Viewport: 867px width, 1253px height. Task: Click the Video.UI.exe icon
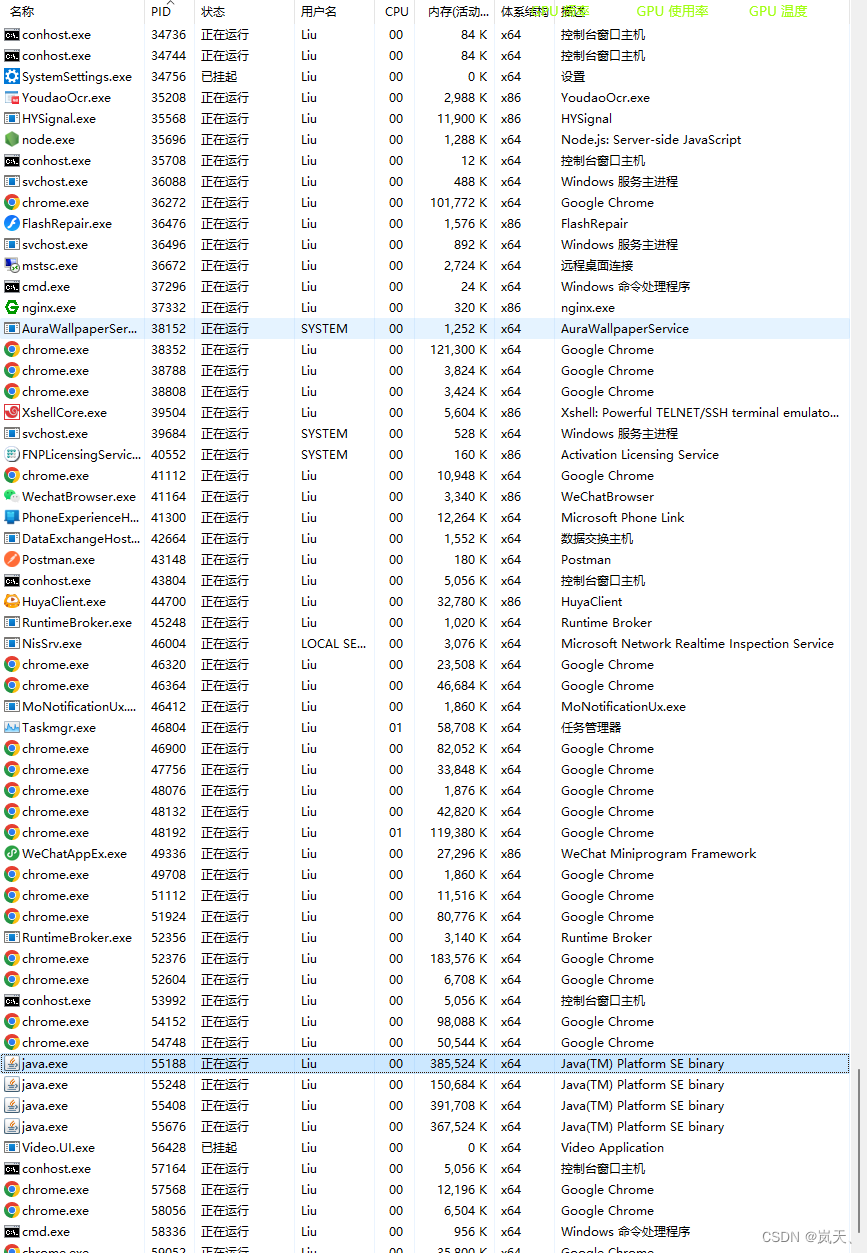[x=12, y=1148]
